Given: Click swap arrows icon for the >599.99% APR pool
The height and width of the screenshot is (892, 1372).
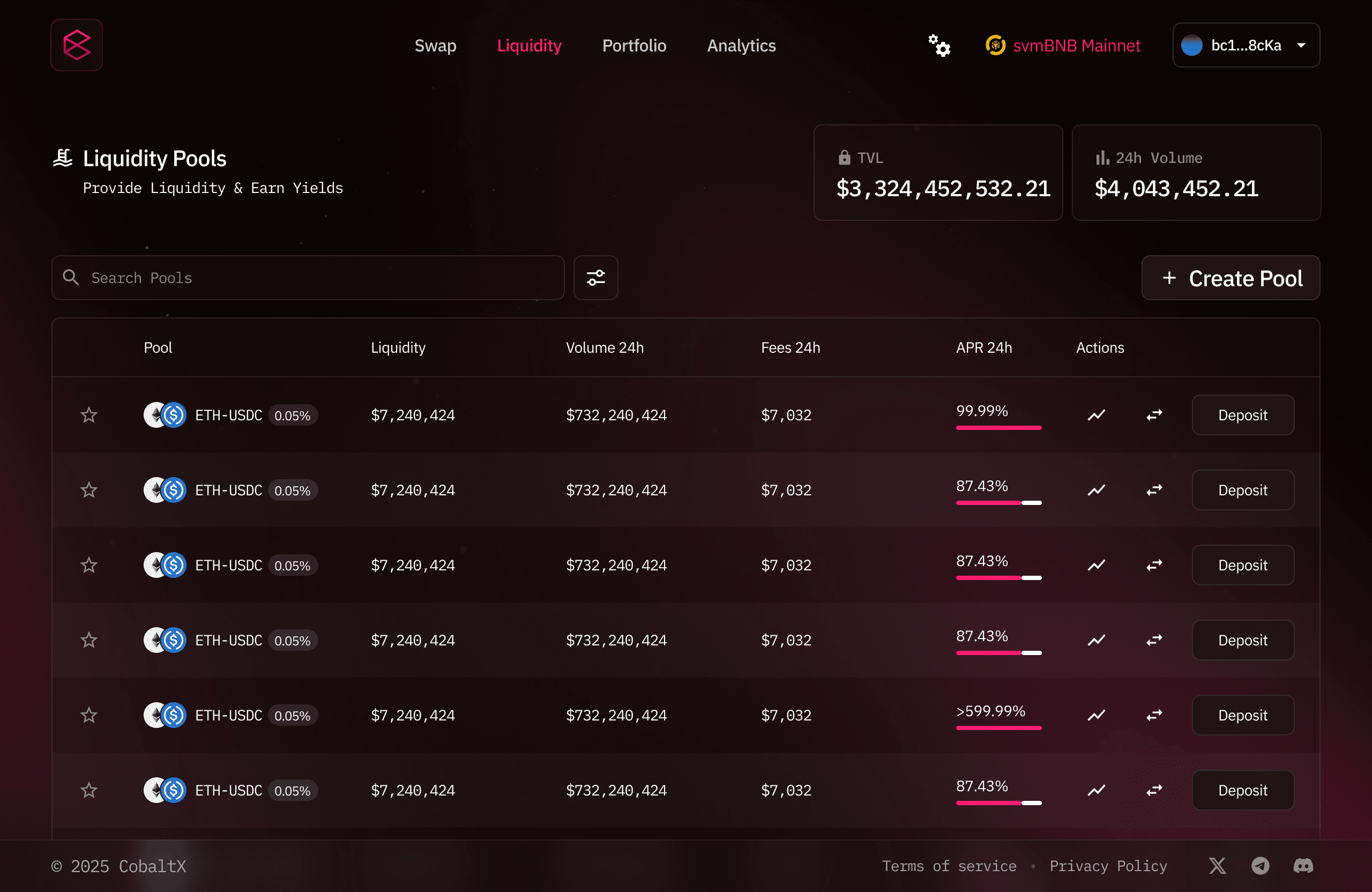Looking at the screenshot, I should pos(1153,715).
